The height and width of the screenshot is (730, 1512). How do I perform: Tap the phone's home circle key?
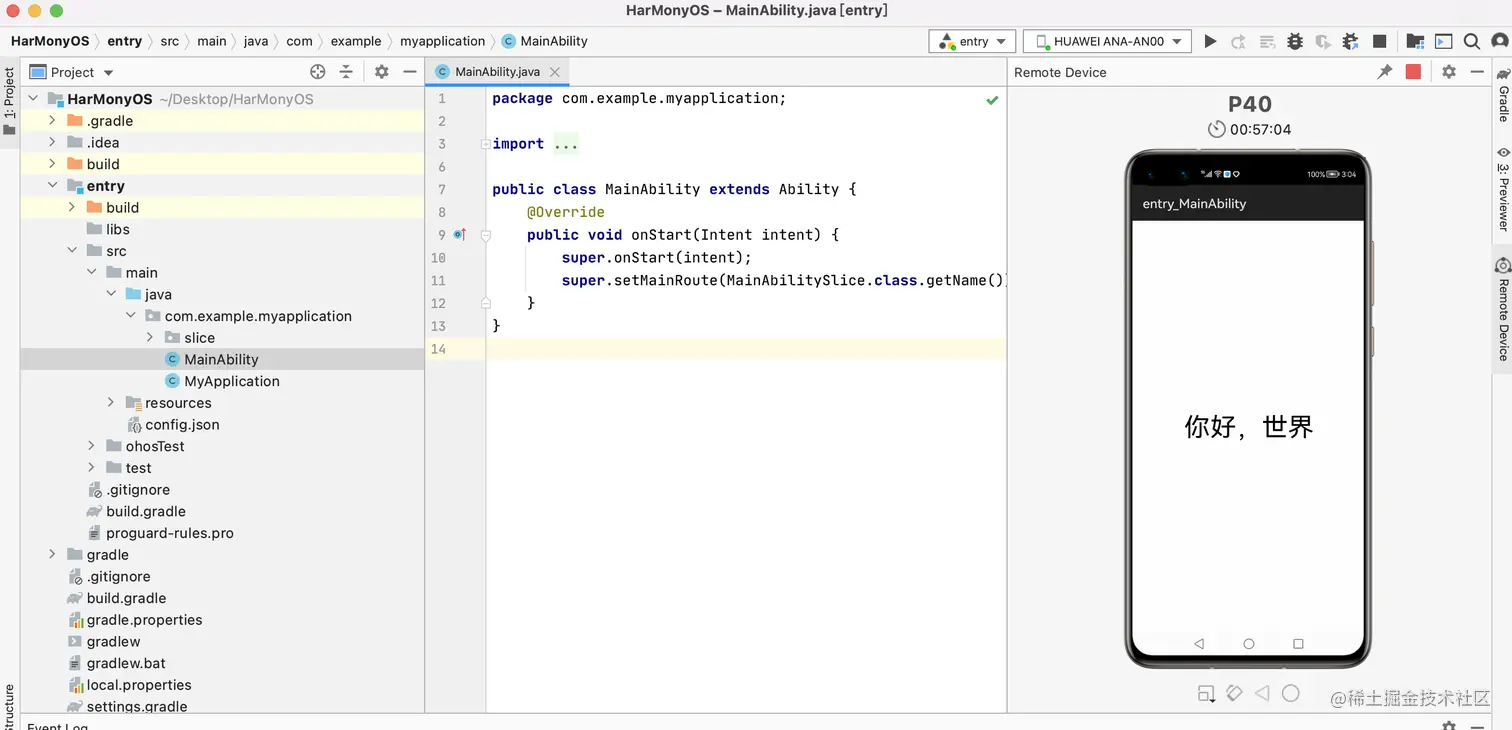(1248, 644)
